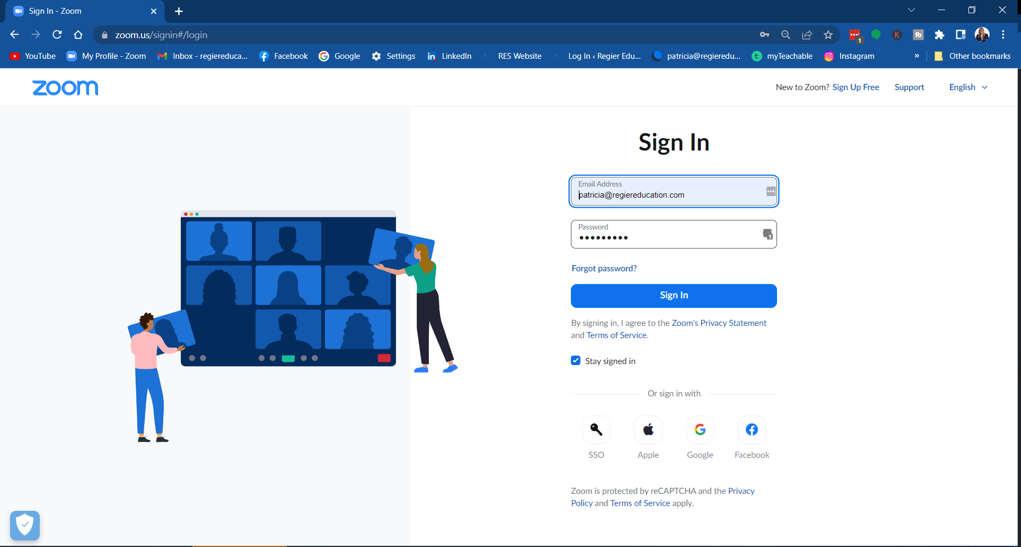Open the Settings bookmark
The image size is (1021, 547).
(x=393, y=56)
